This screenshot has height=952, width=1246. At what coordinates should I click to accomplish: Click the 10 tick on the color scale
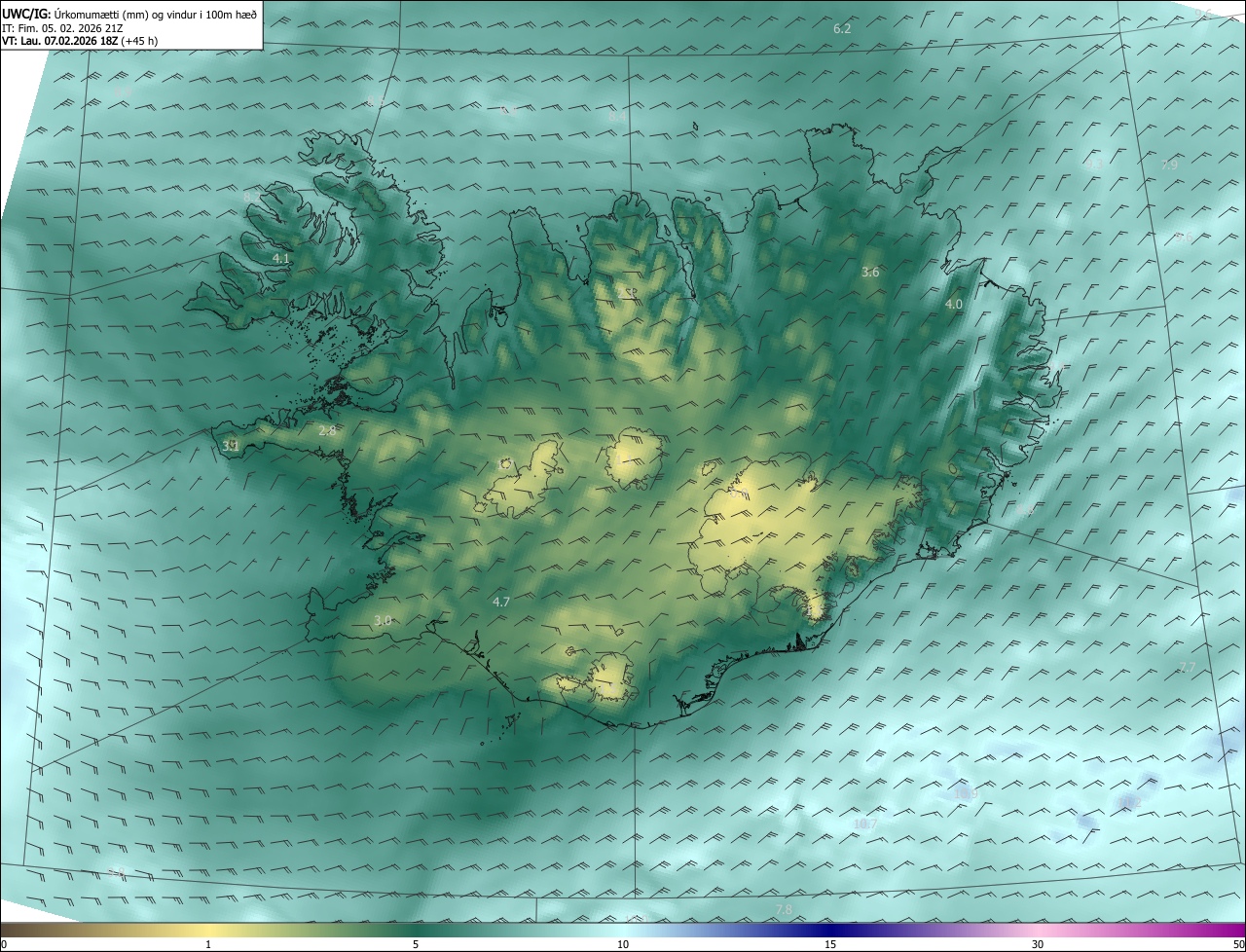[623, 944]
